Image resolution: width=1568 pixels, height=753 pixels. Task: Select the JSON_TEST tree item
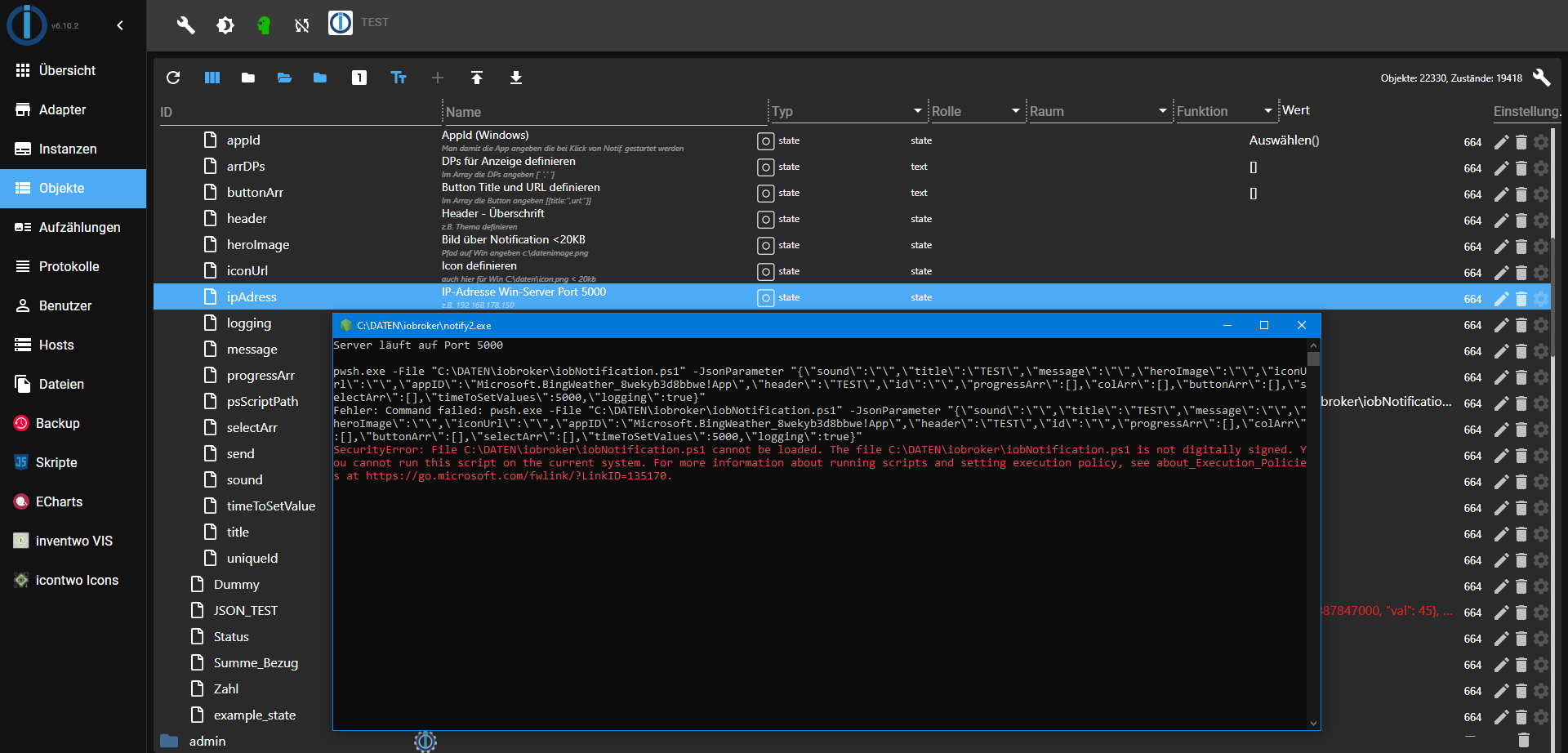coord(246,611)
